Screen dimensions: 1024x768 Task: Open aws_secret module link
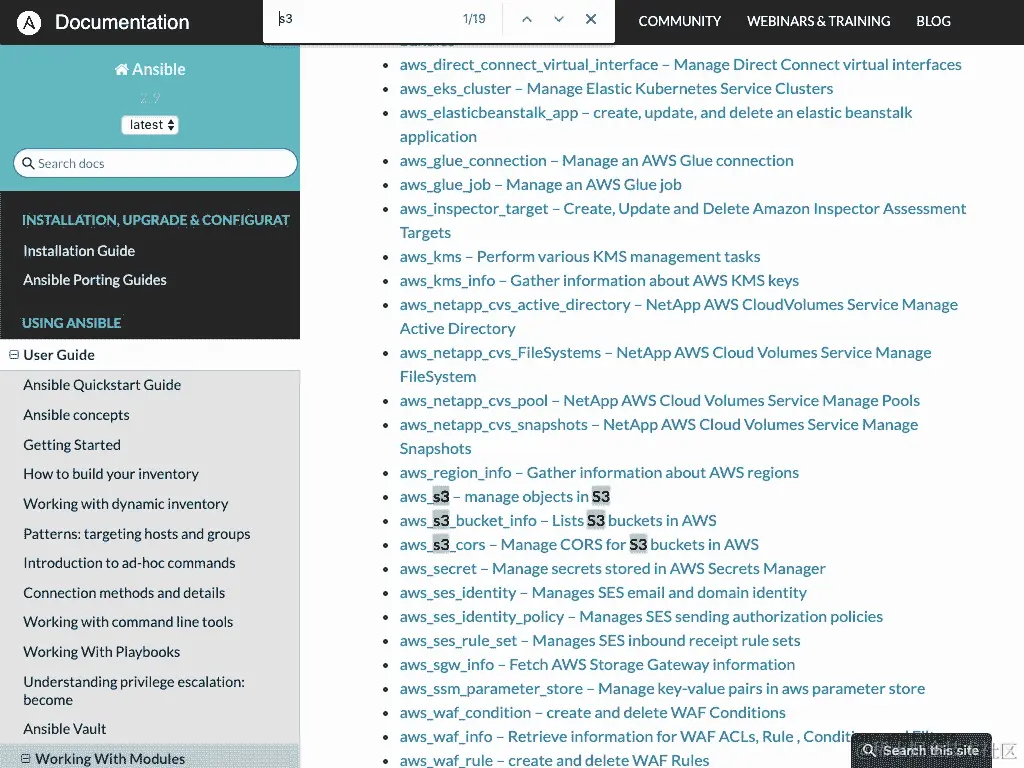click(613, 569)
